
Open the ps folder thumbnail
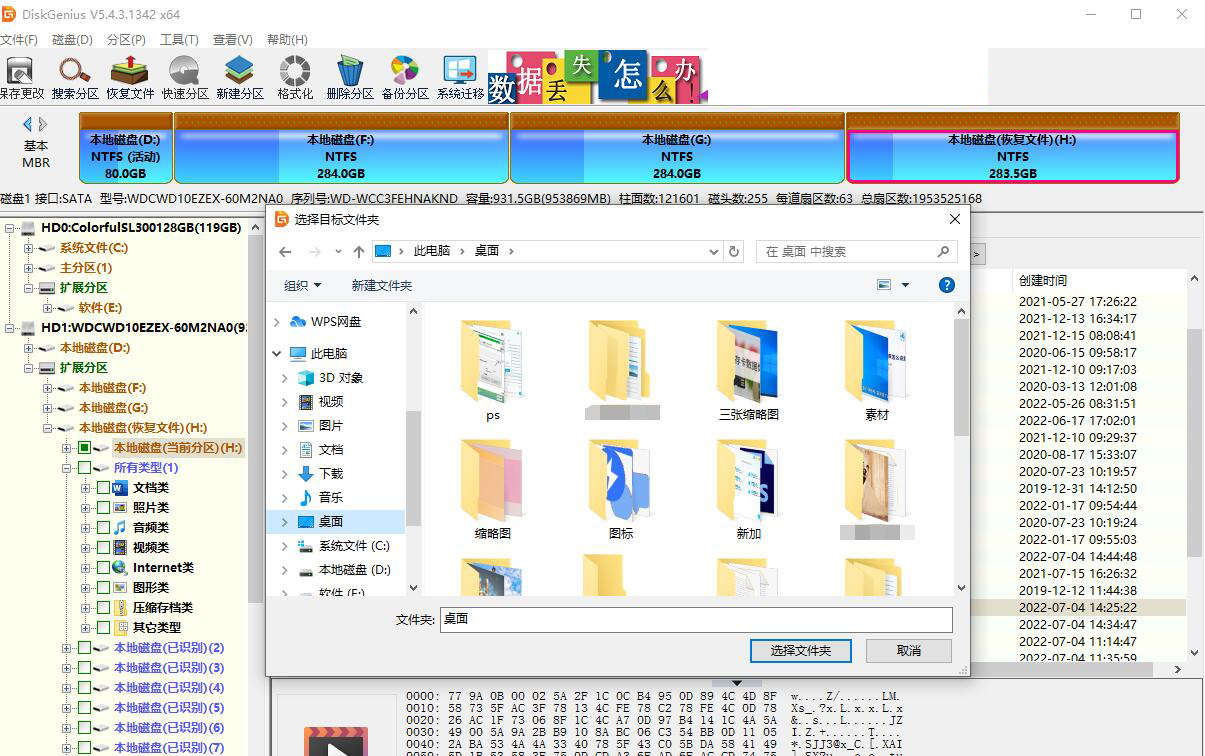click(x=492, y=370)
